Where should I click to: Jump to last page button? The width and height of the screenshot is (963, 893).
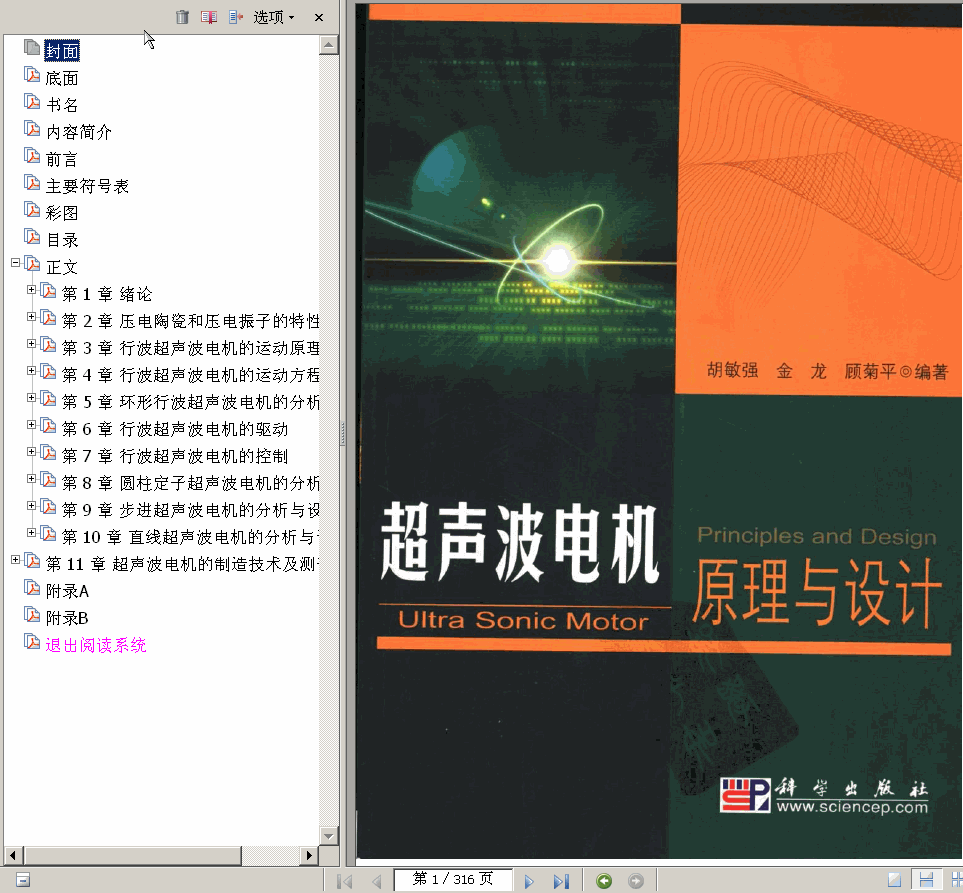pyautogui.click(x=561, y=881)
